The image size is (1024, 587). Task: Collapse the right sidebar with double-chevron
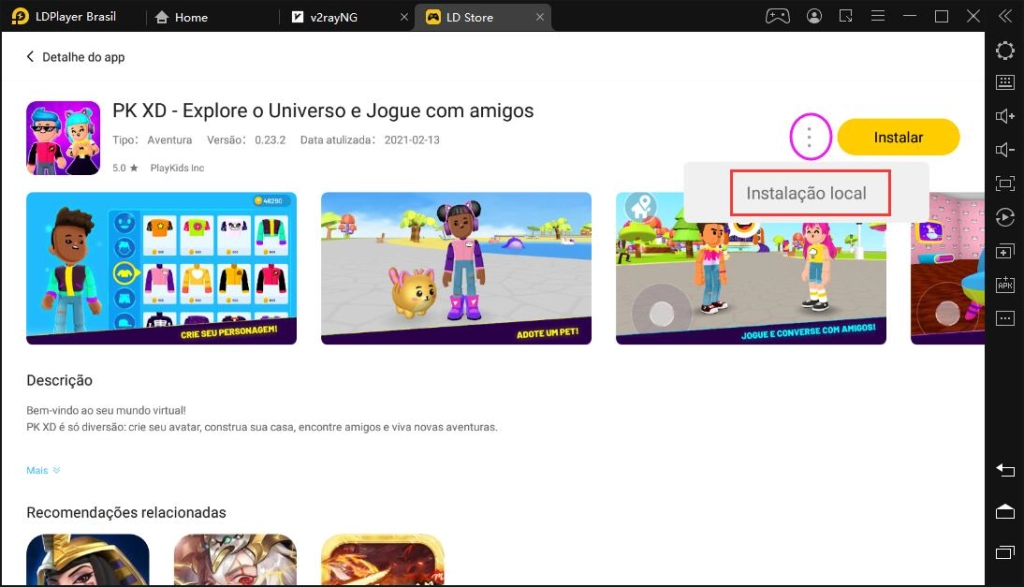1005,16
